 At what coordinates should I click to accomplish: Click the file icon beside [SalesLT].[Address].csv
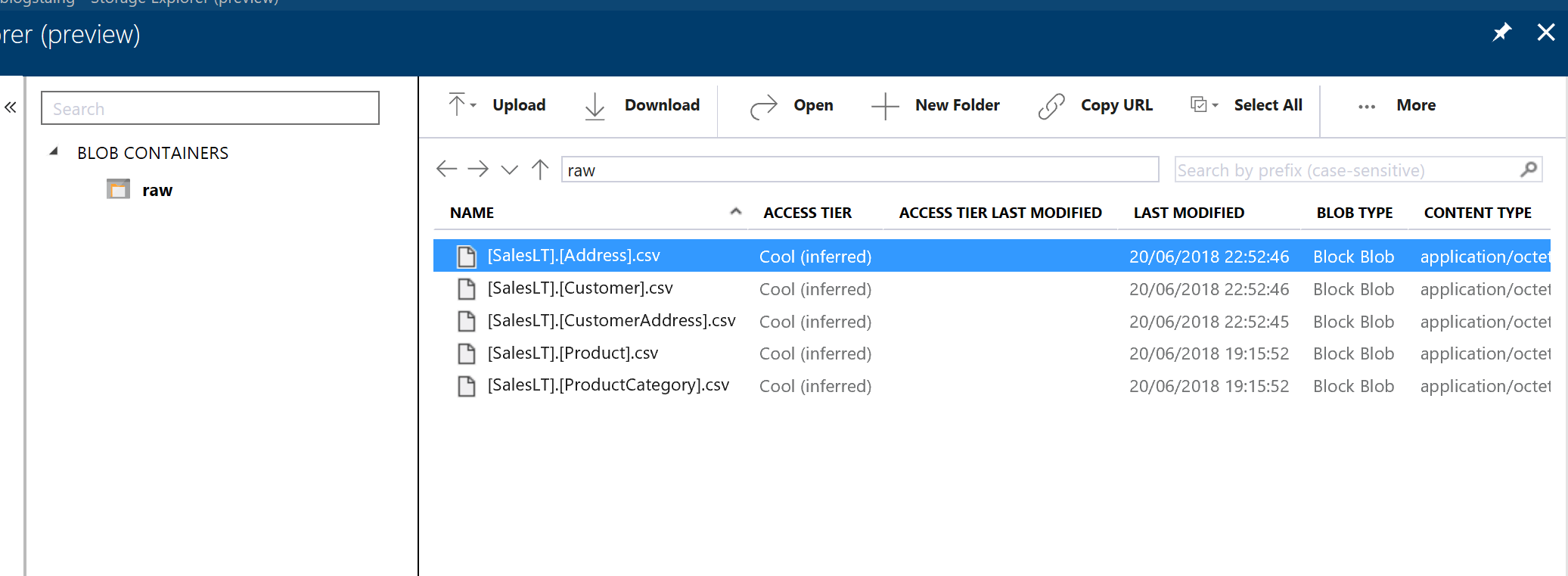[467, 257]
